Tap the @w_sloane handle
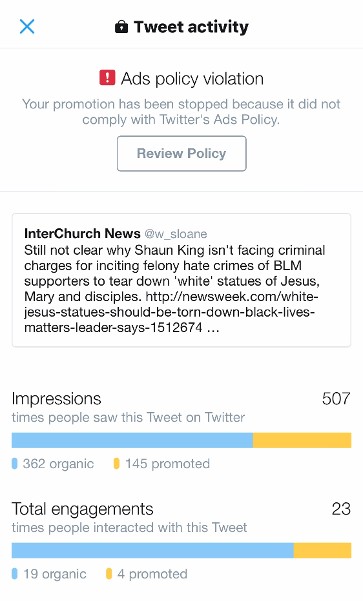 (x=176, y=233)
